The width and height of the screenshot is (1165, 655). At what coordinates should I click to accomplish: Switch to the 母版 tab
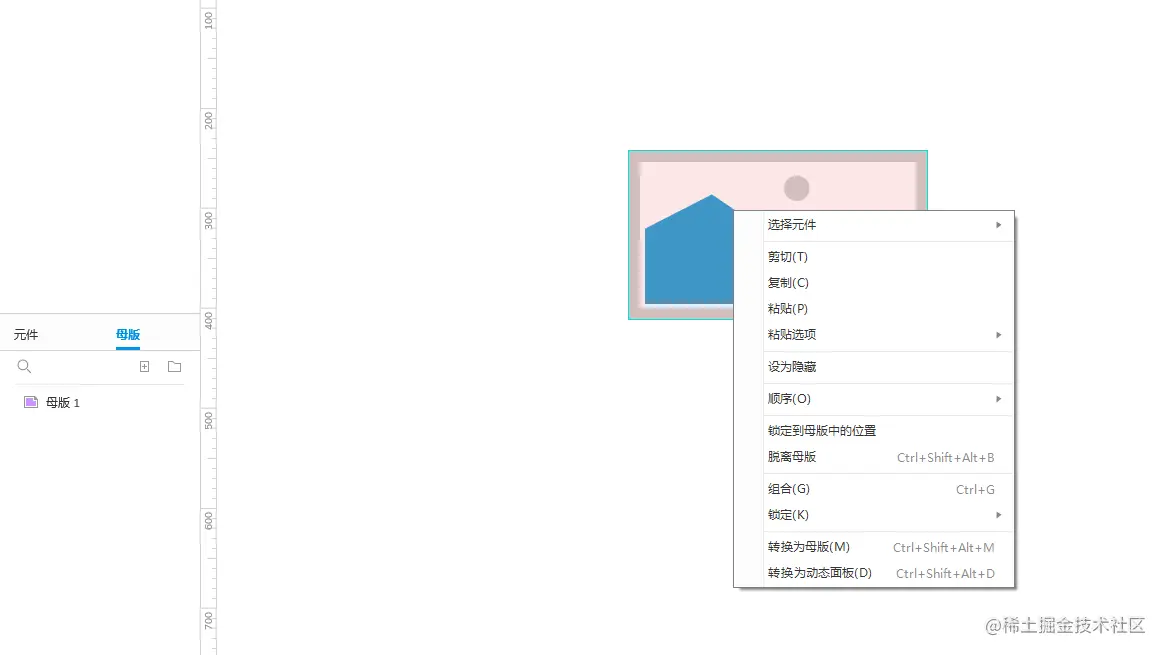[x=128, y=335]
